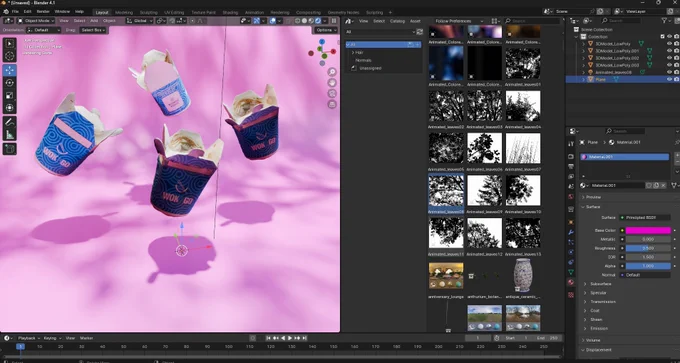Viewport: 680px width, 363px height.
Task: Open the Render properties tab
Action: (571, 156)
